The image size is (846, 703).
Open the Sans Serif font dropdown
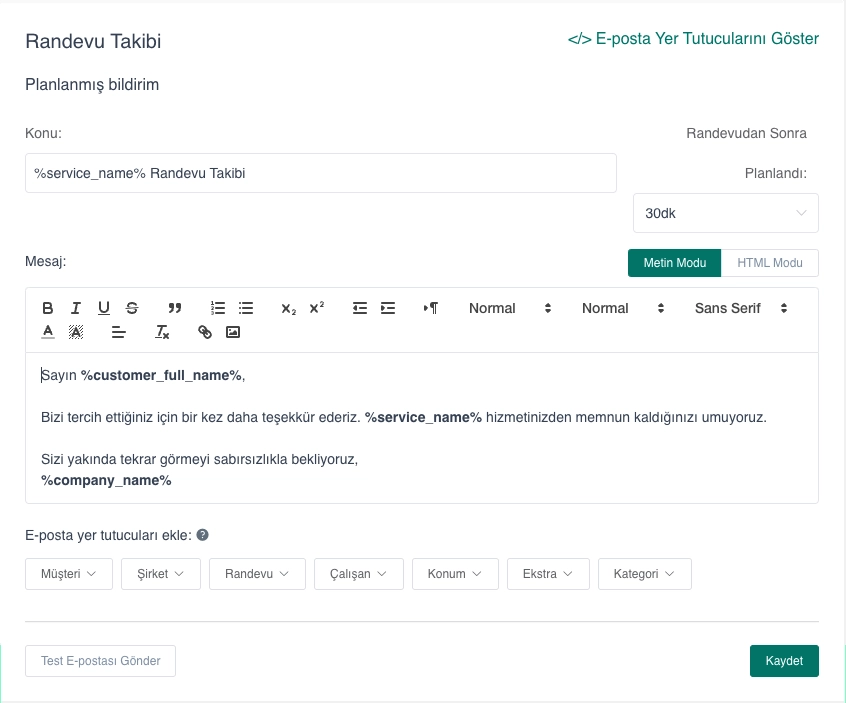(741, 308)
